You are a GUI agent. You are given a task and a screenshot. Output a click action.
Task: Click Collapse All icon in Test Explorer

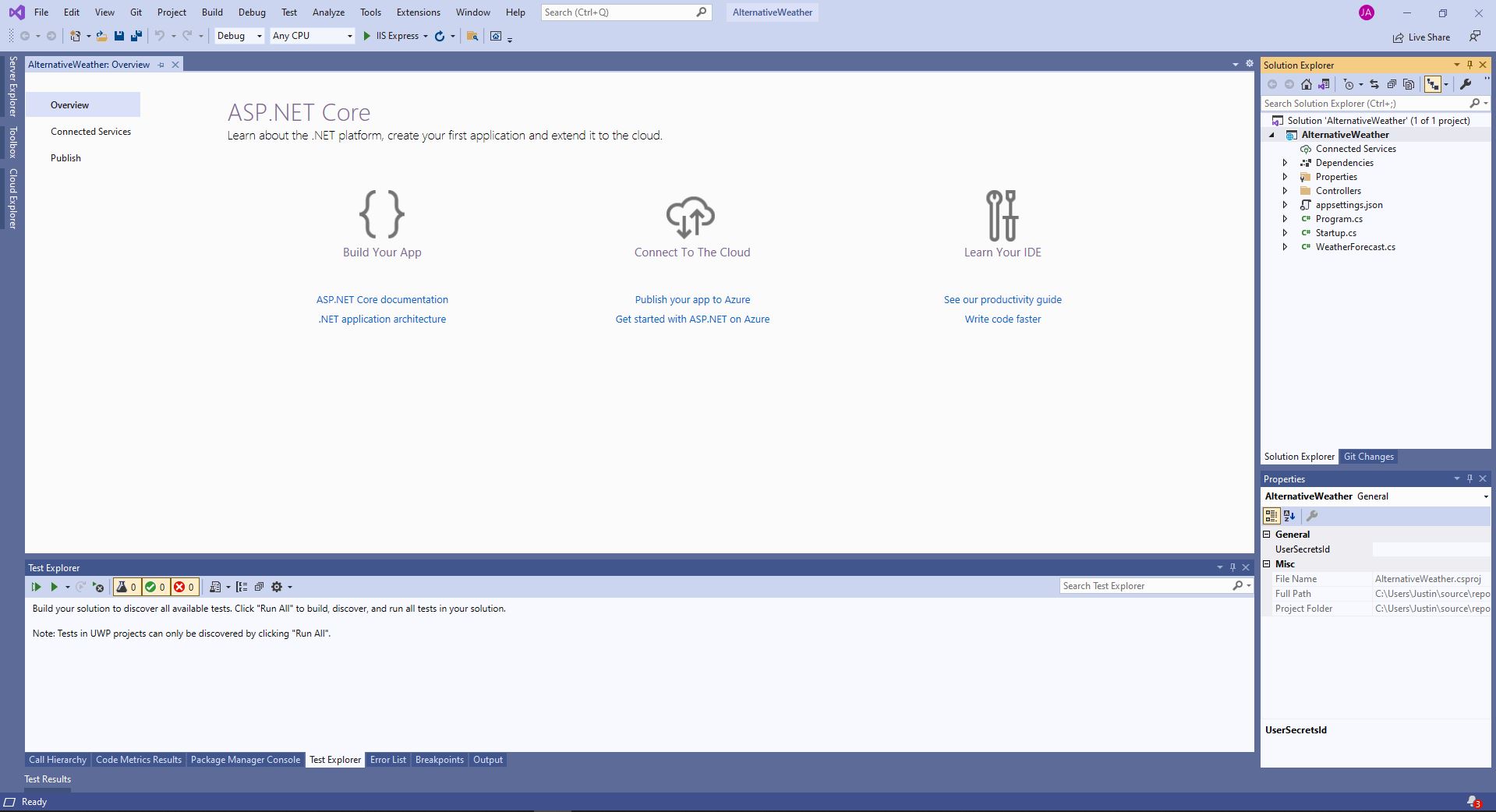point(259,587)
